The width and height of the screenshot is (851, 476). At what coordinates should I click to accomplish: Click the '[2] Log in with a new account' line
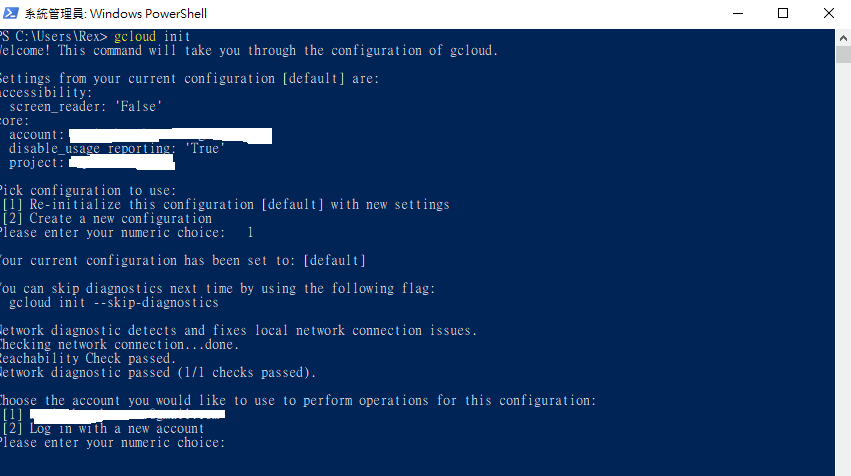tap(103, 429)
